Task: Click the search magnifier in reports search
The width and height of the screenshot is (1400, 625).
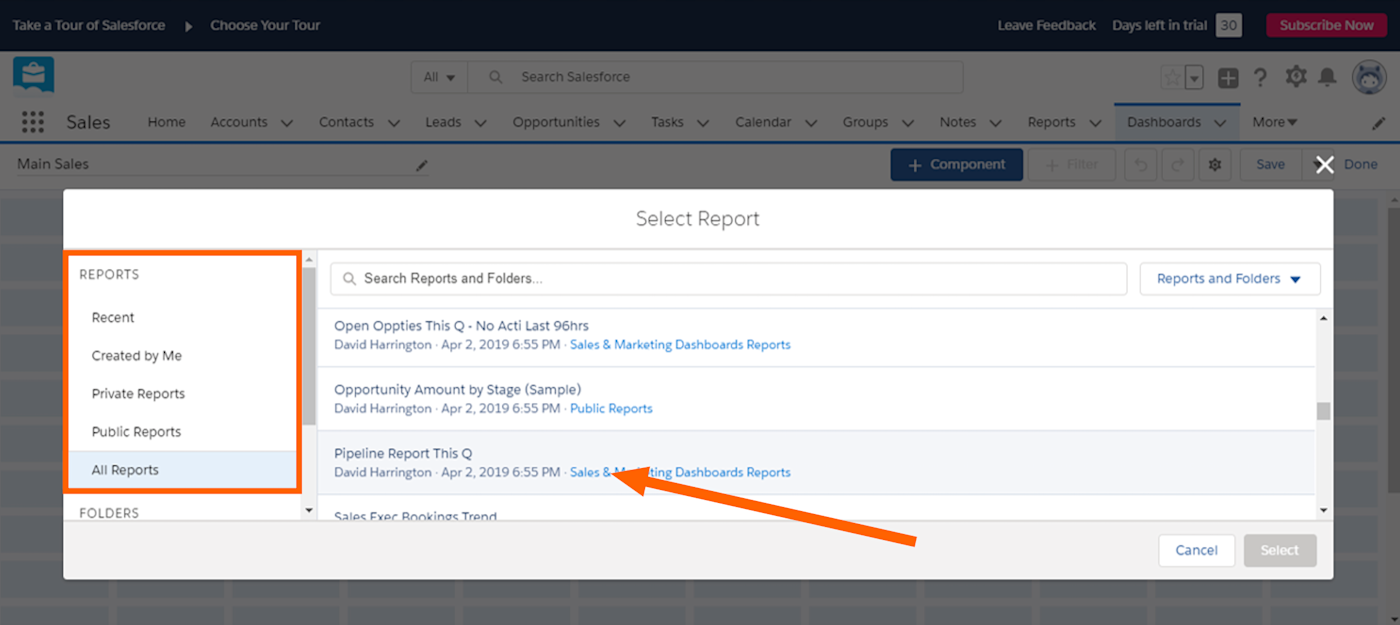Action: point(349,279)
